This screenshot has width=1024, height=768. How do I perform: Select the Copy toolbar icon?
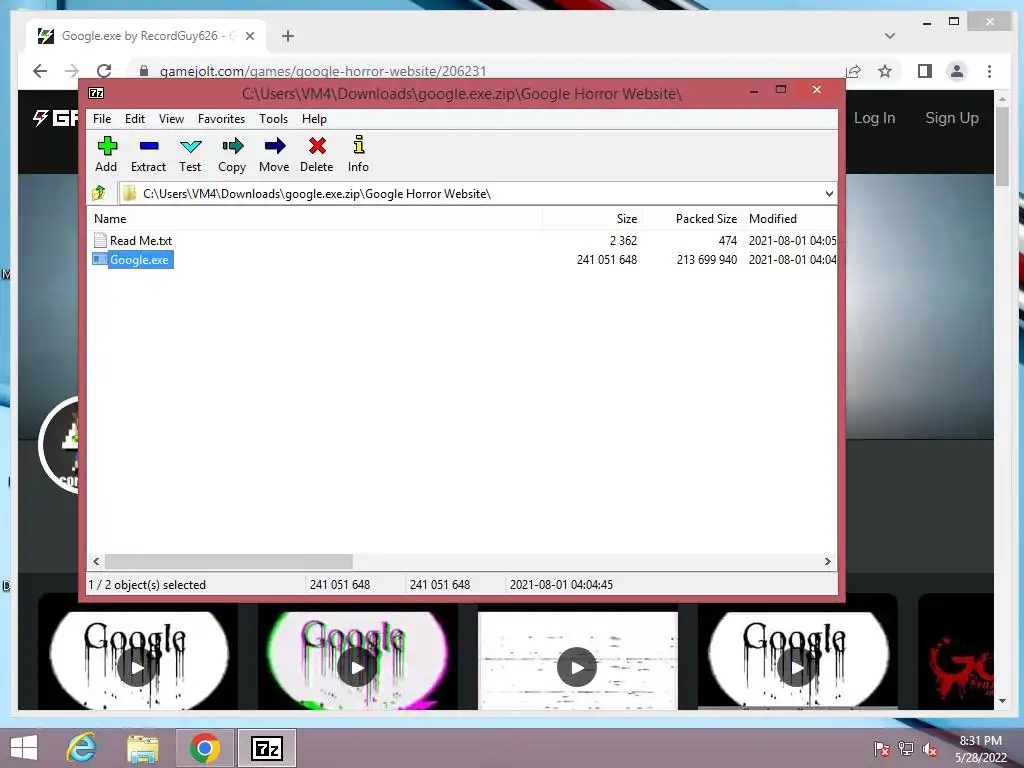point(232,155)
